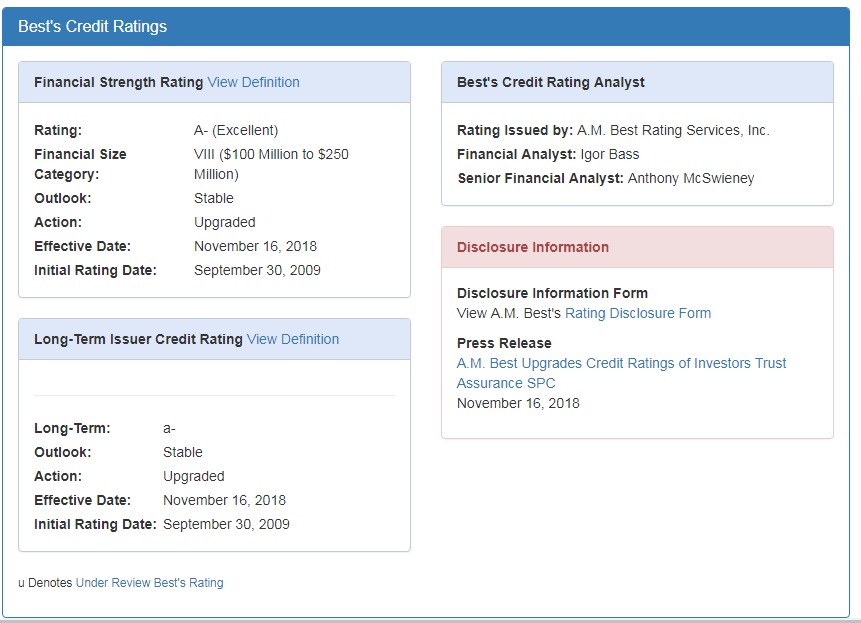Click the Rating Issued by label

[515, 131]
